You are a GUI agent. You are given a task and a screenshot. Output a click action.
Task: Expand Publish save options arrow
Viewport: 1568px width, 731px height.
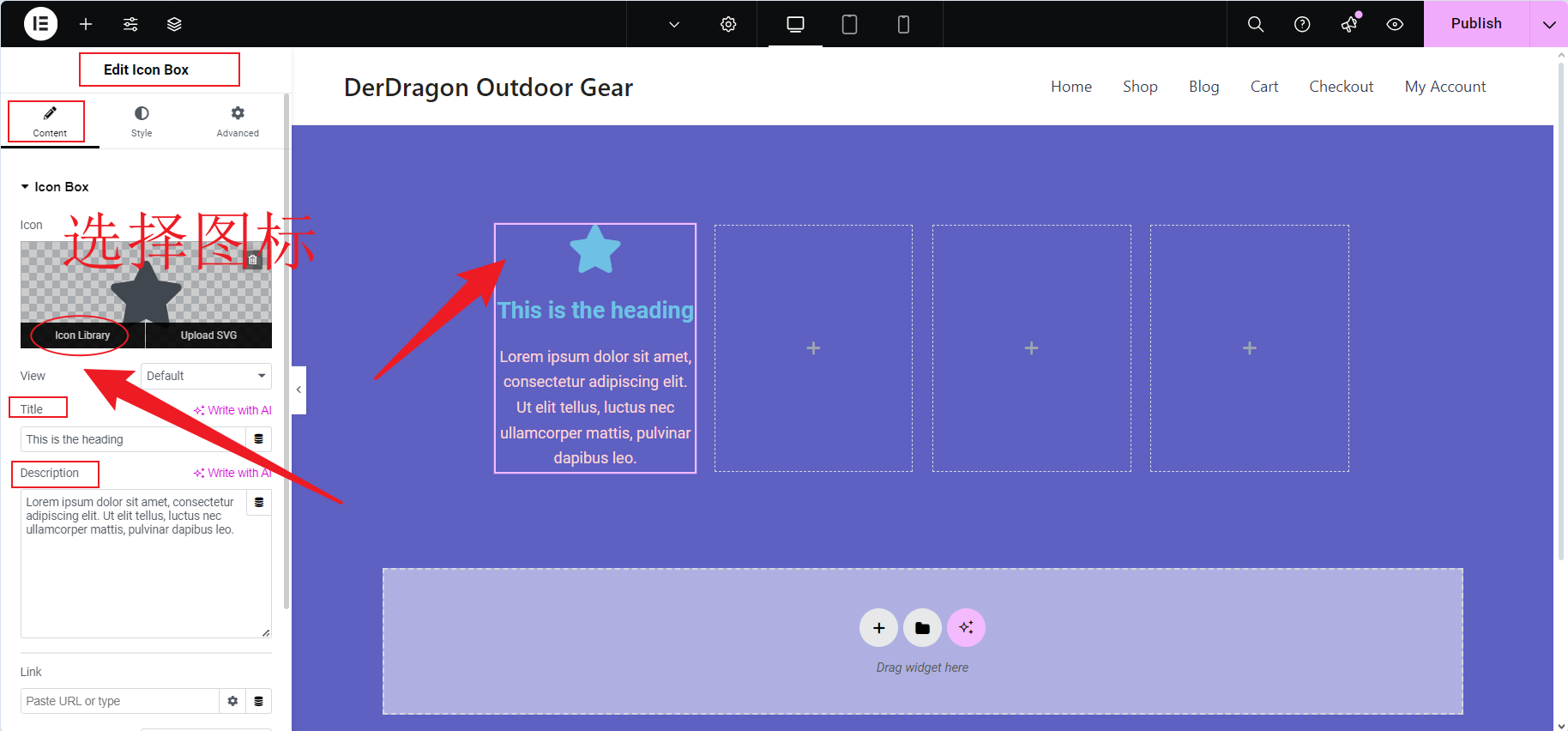pyautogui.click(x=1548, y=24)
